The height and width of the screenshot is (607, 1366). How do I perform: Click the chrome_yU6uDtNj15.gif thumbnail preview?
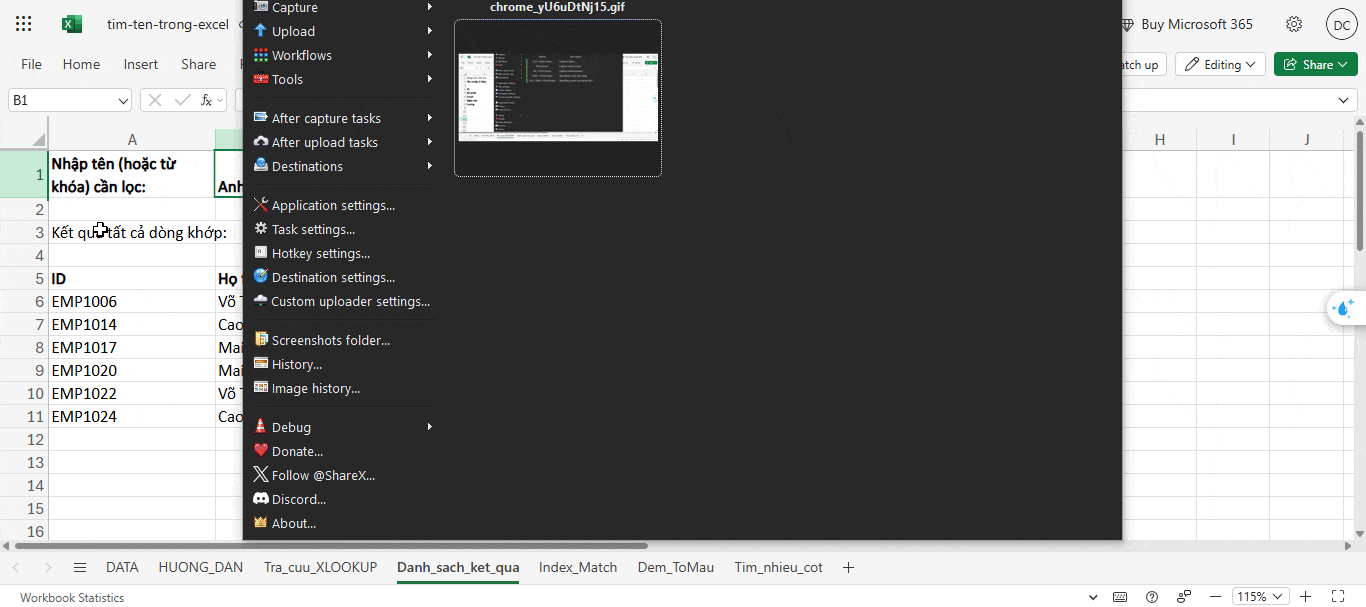click(558, 97)
